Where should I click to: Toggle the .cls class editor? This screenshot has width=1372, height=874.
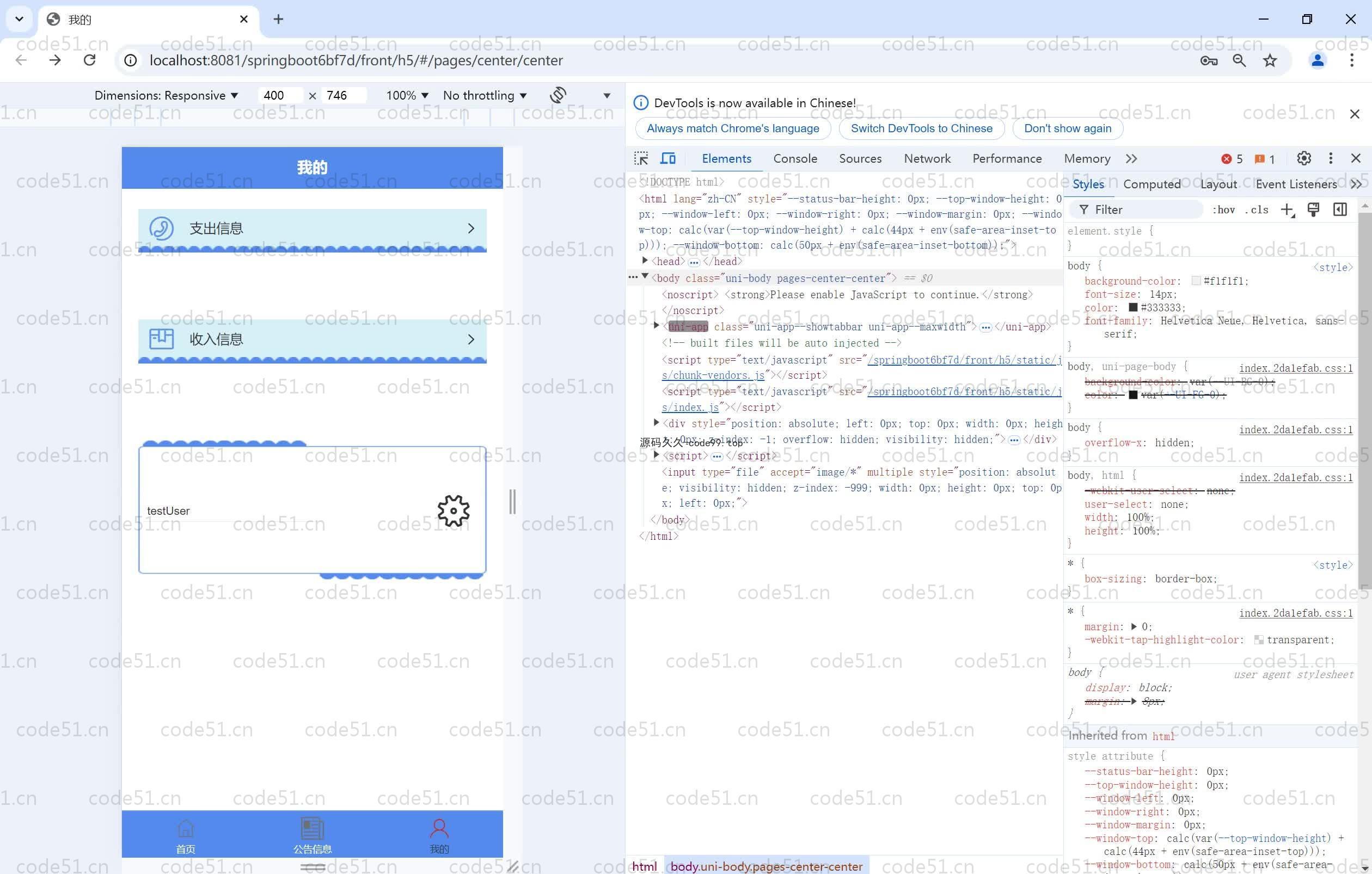point(1257,210)
